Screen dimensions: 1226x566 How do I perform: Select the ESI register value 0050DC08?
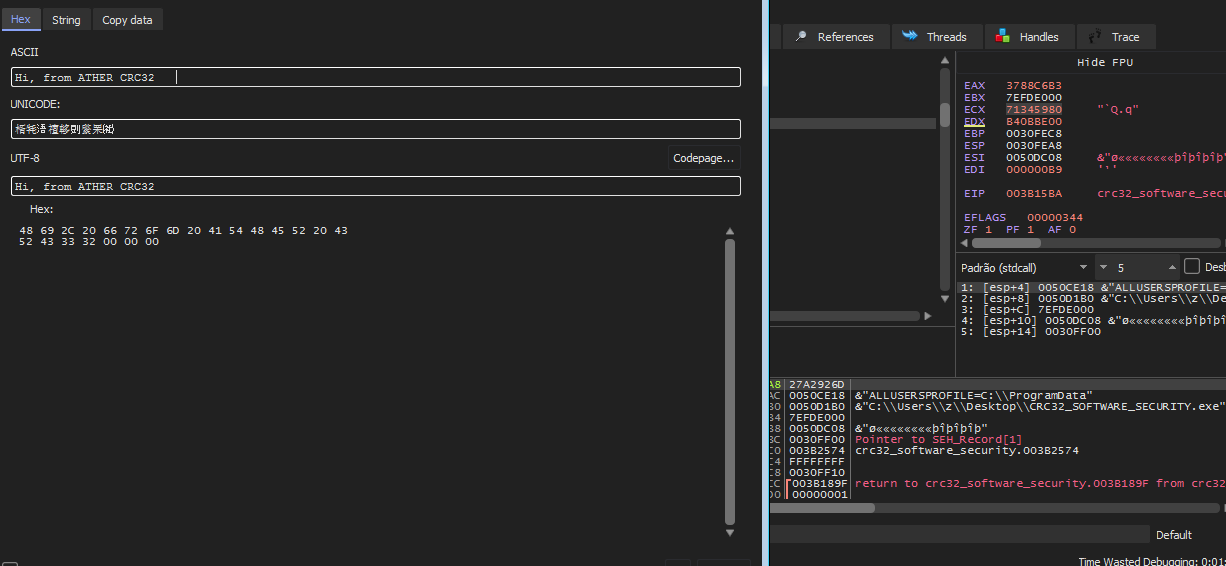point(1034,158)
